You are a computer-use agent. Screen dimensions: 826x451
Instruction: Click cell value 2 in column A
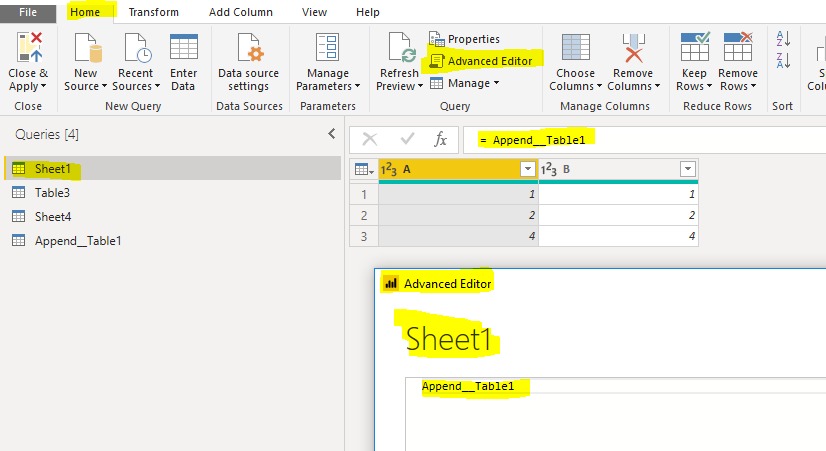[458, 215]
